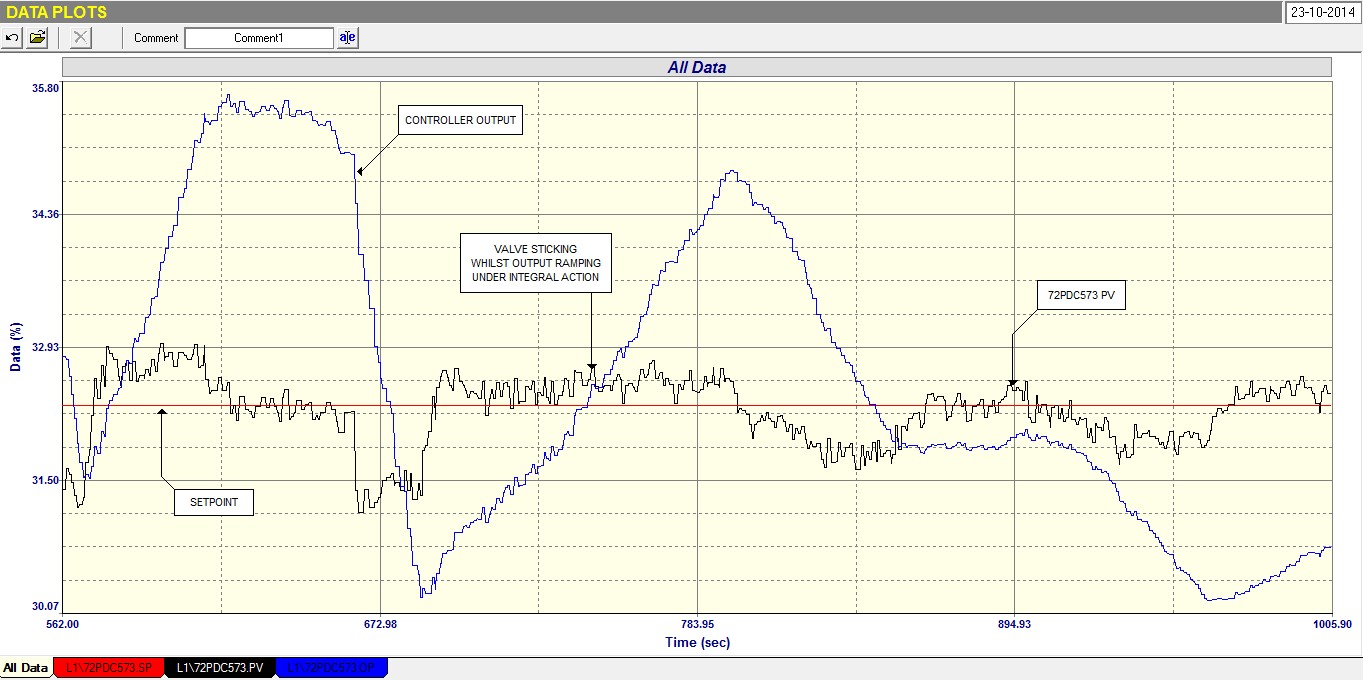Select the CONTROLLER OUTPUT annotation box

[x=460, y=121]
